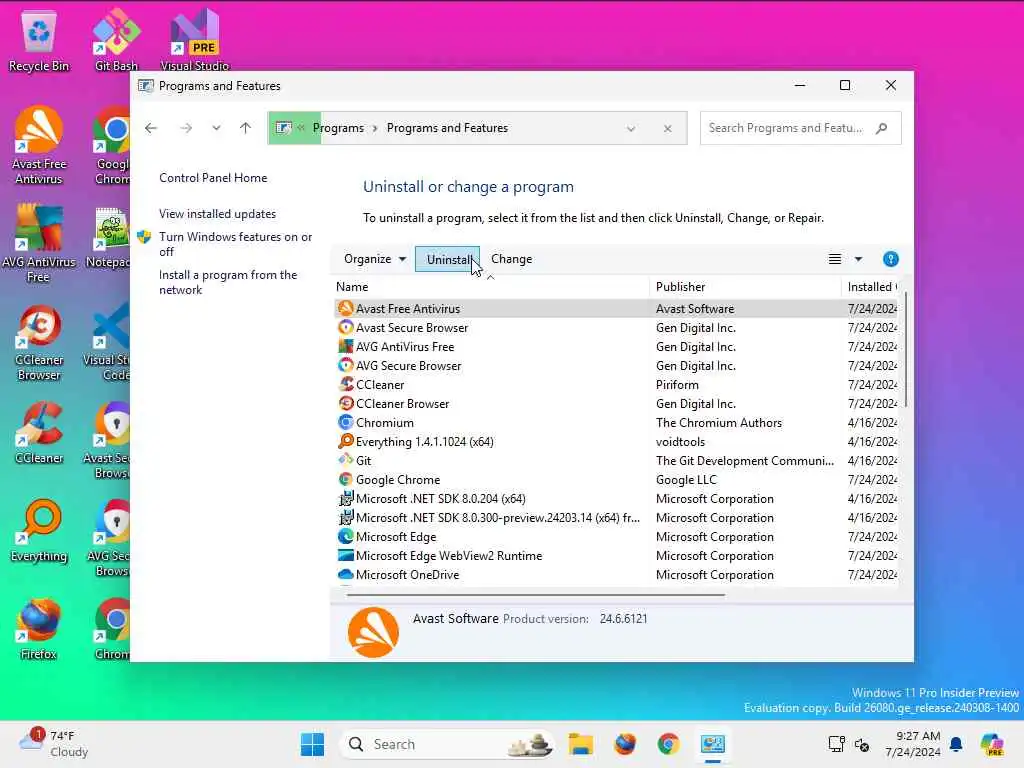Viewport: 1024px width, 768px height.
Task: Open the view options dropdown arrow
Action: 858,259
